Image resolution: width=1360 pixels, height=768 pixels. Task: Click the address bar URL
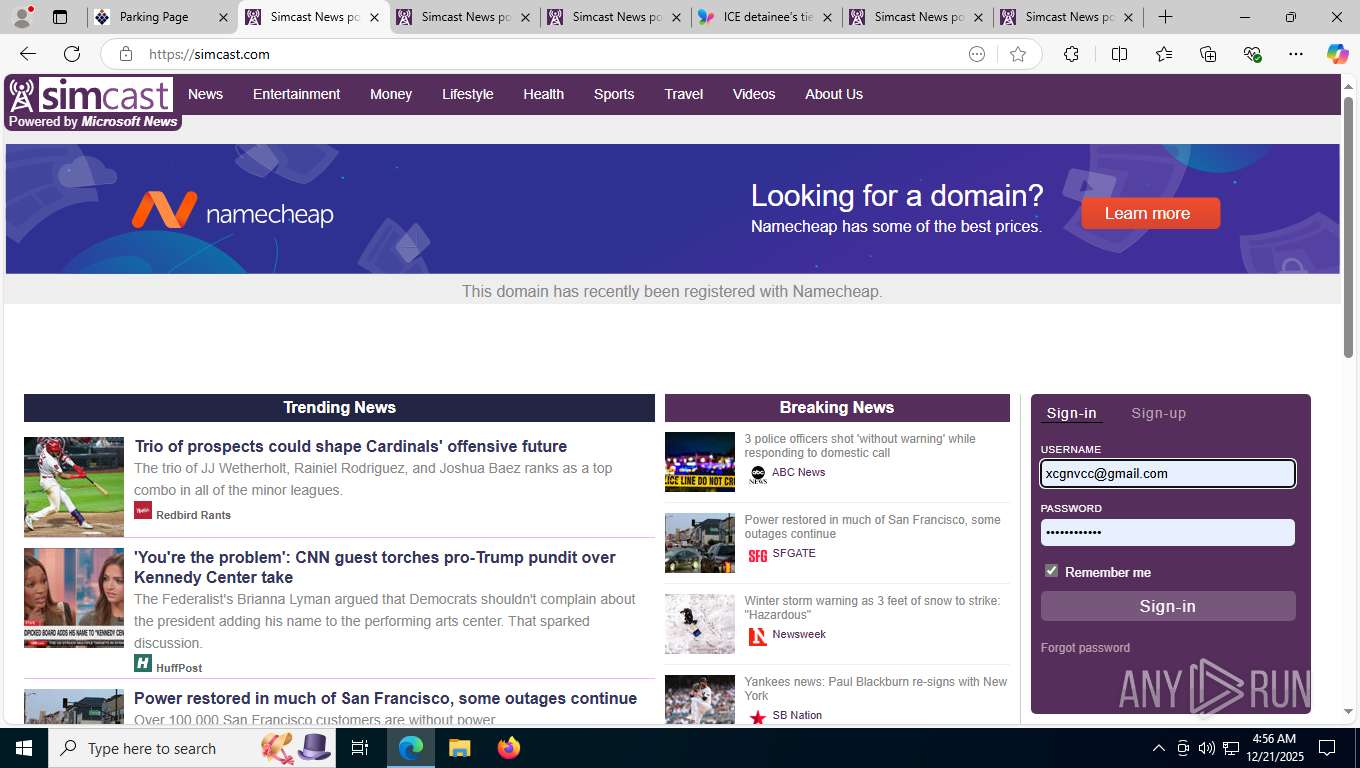coord(209,54)
